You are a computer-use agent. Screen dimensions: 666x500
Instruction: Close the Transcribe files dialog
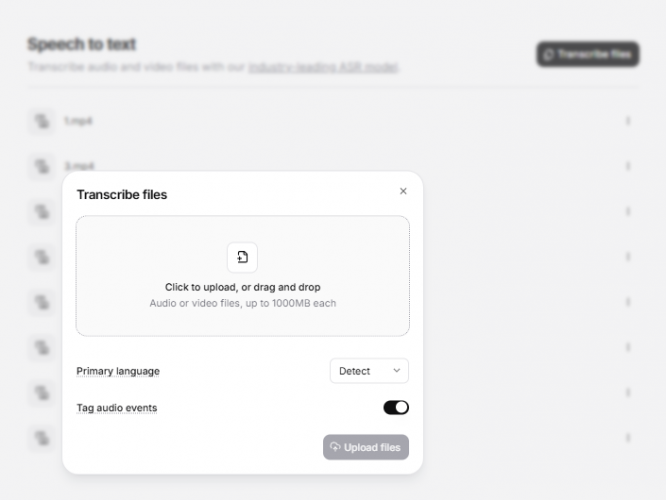(403, 191)
